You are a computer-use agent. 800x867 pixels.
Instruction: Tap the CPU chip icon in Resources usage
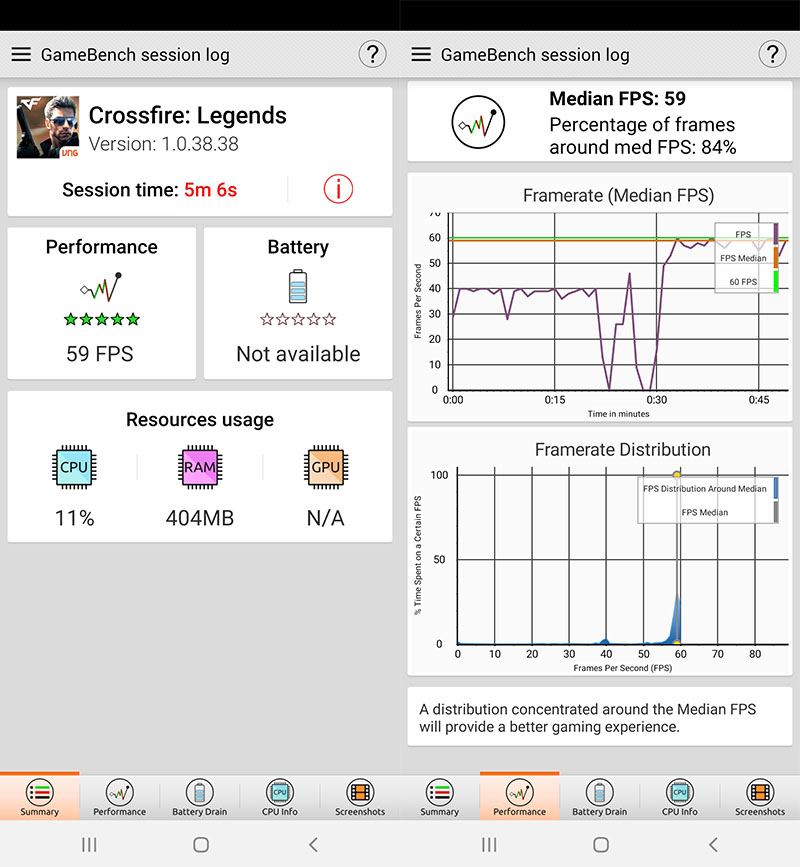click(x=74, y=467)
